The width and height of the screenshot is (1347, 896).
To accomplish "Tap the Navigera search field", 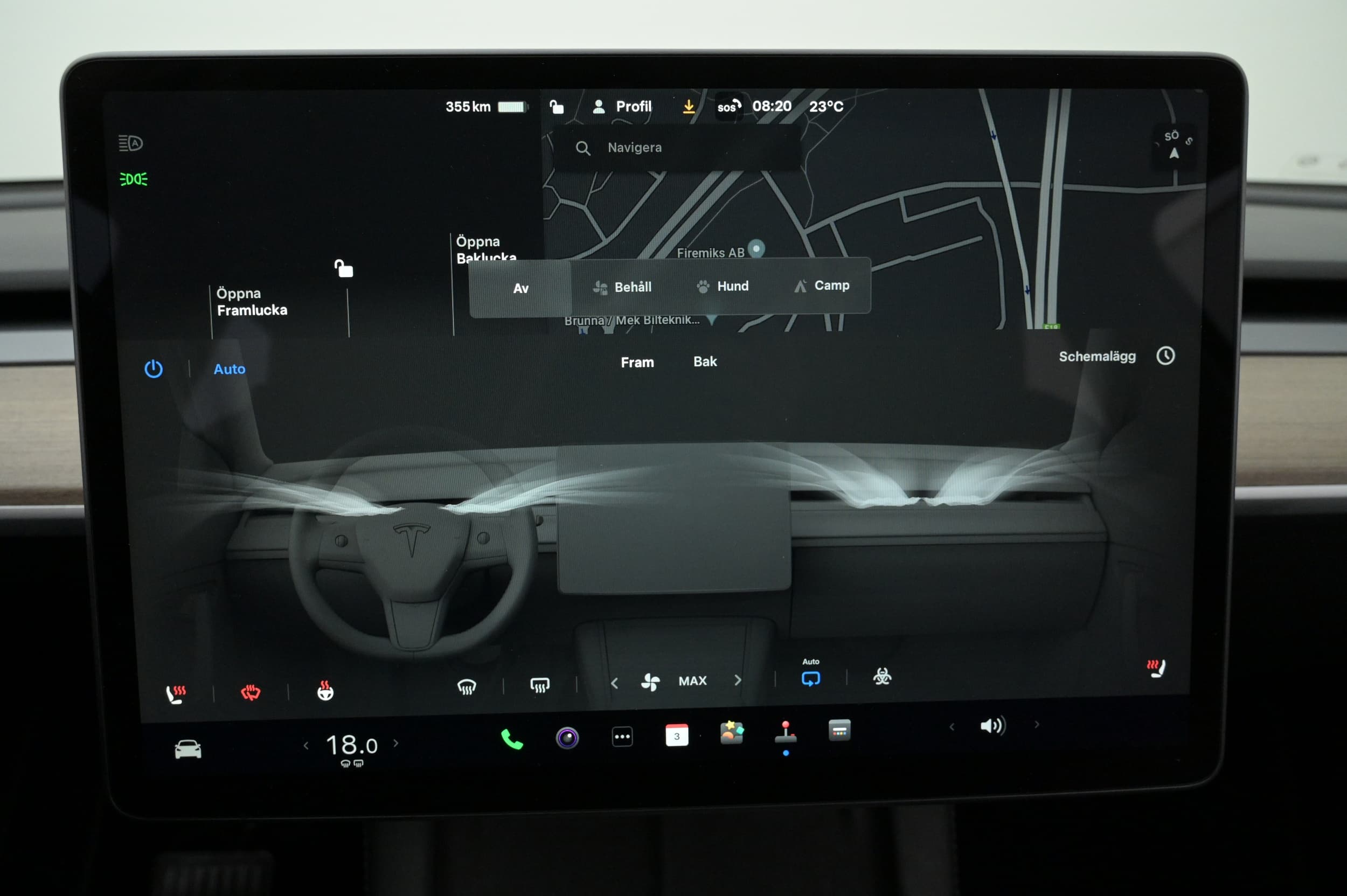I will (677, 148).
